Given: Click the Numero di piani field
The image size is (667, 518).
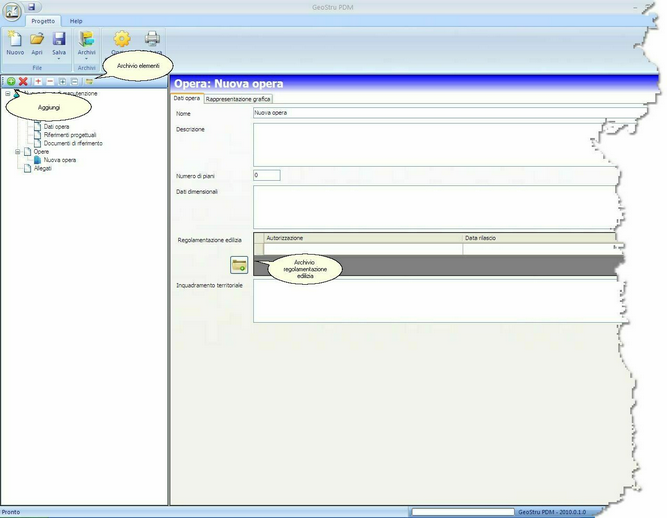Looking at the screenshot, I should click(267, 175).
